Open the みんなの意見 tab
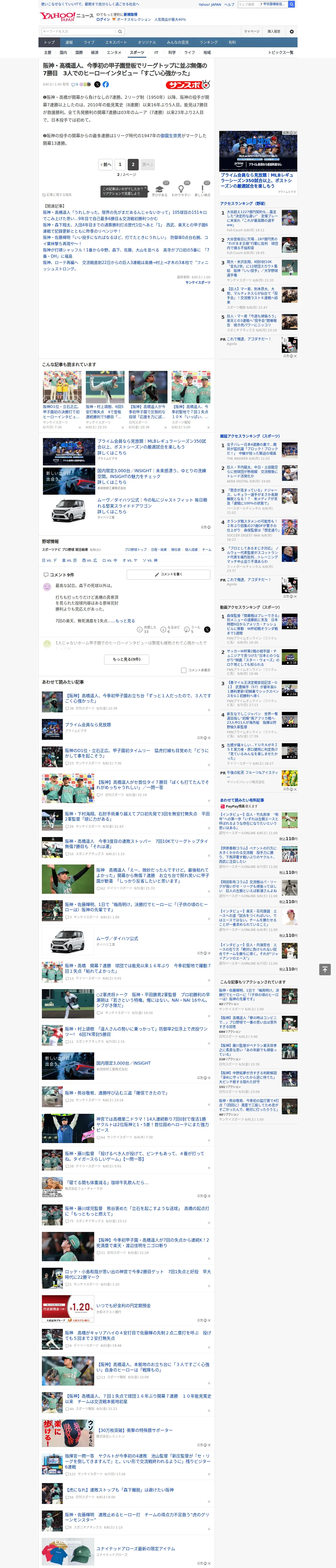The width and height of the screenshot is (336, 1568). (178, 43)
